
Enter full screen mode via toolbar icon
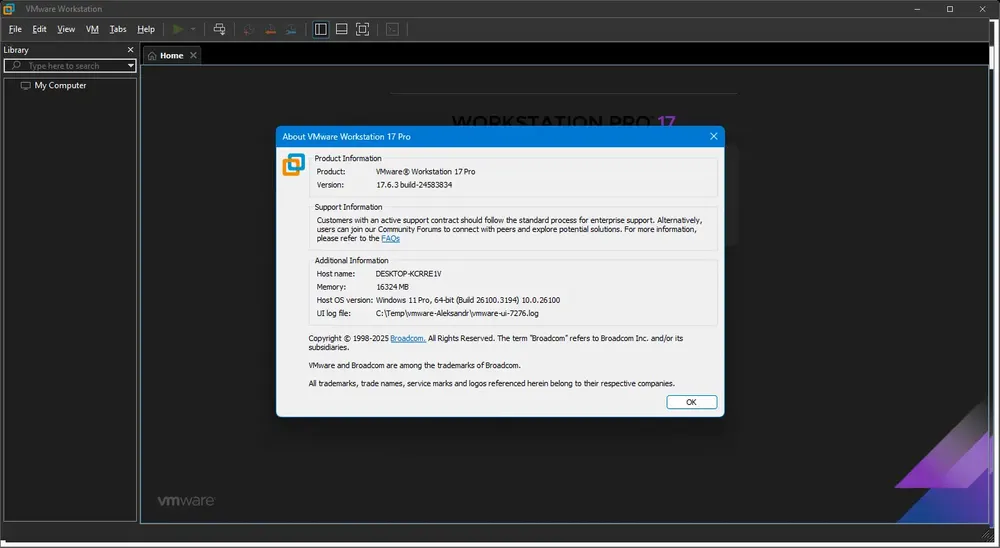tap(362, 29)
